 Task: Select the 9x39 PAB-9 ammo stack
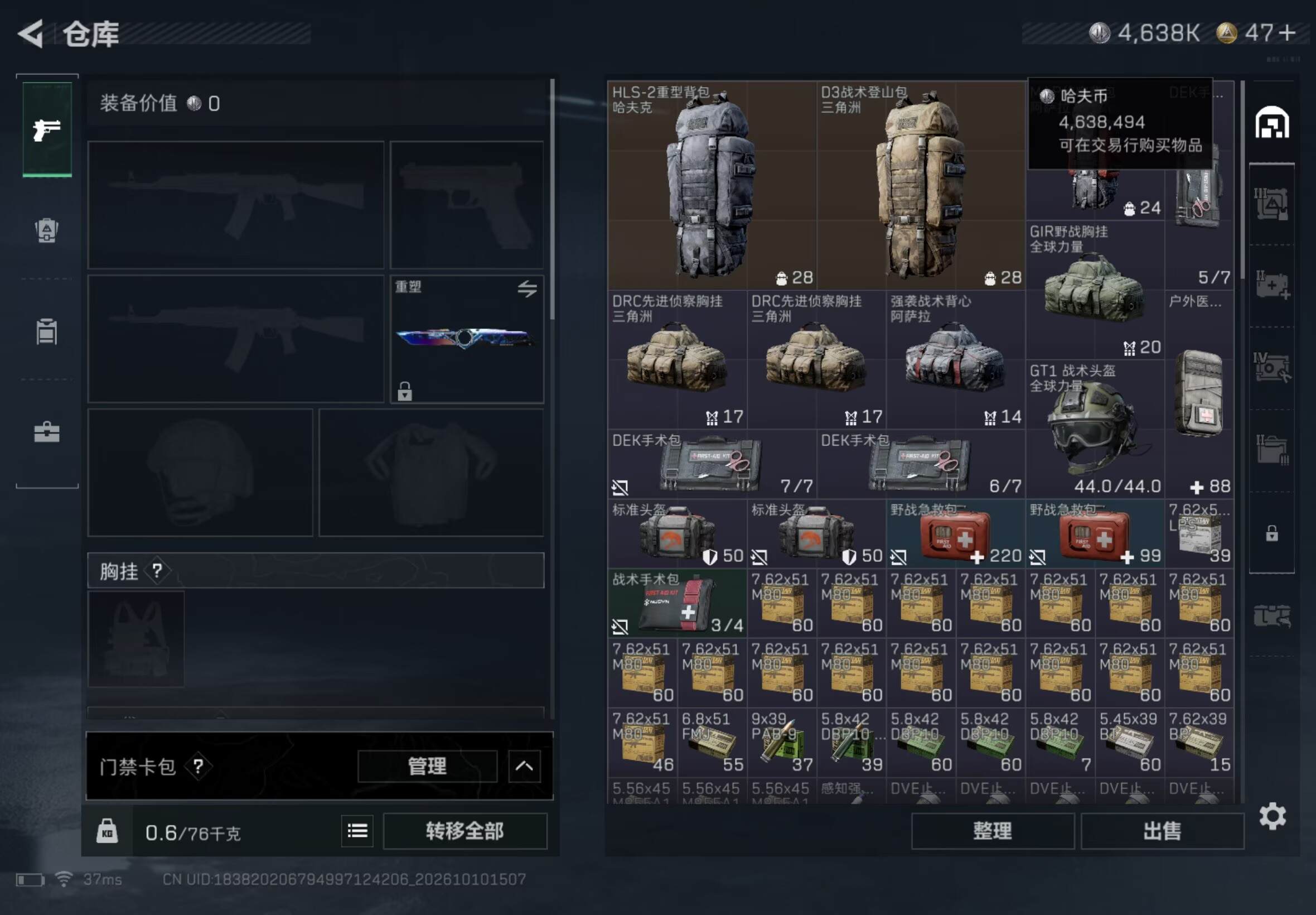pos(781,742)
